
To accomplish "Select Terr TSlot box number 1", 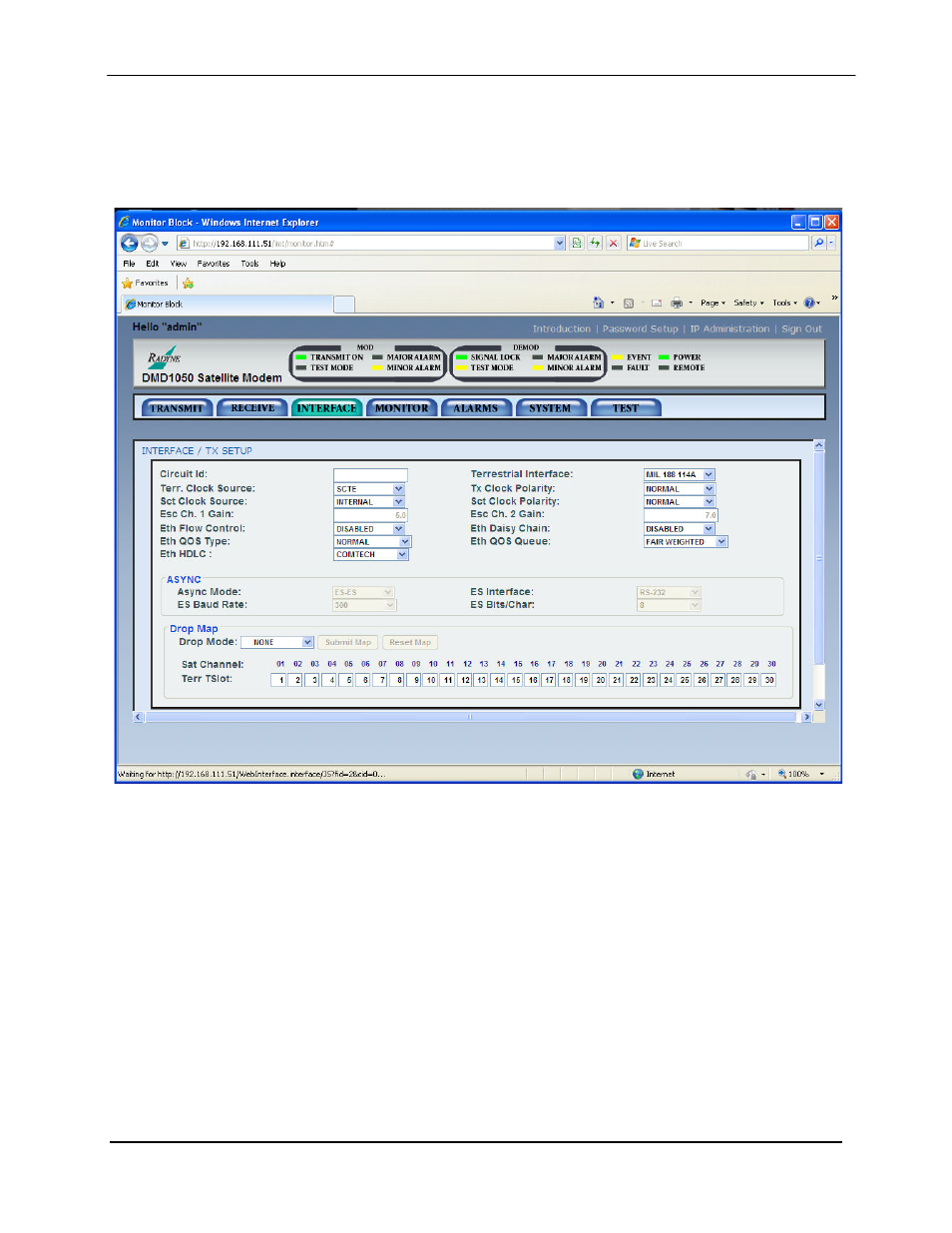I will click(279, 680).
